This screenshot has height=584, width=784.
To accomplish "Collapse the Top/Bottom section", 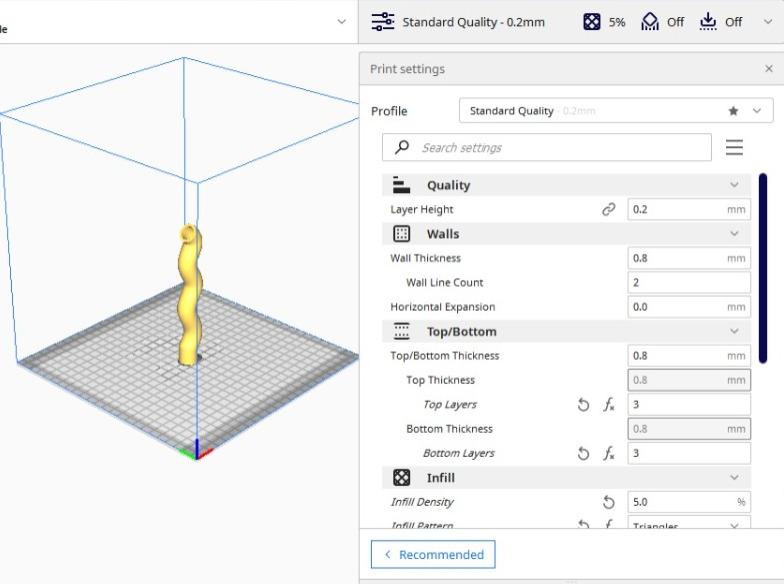I will point(734,332).
